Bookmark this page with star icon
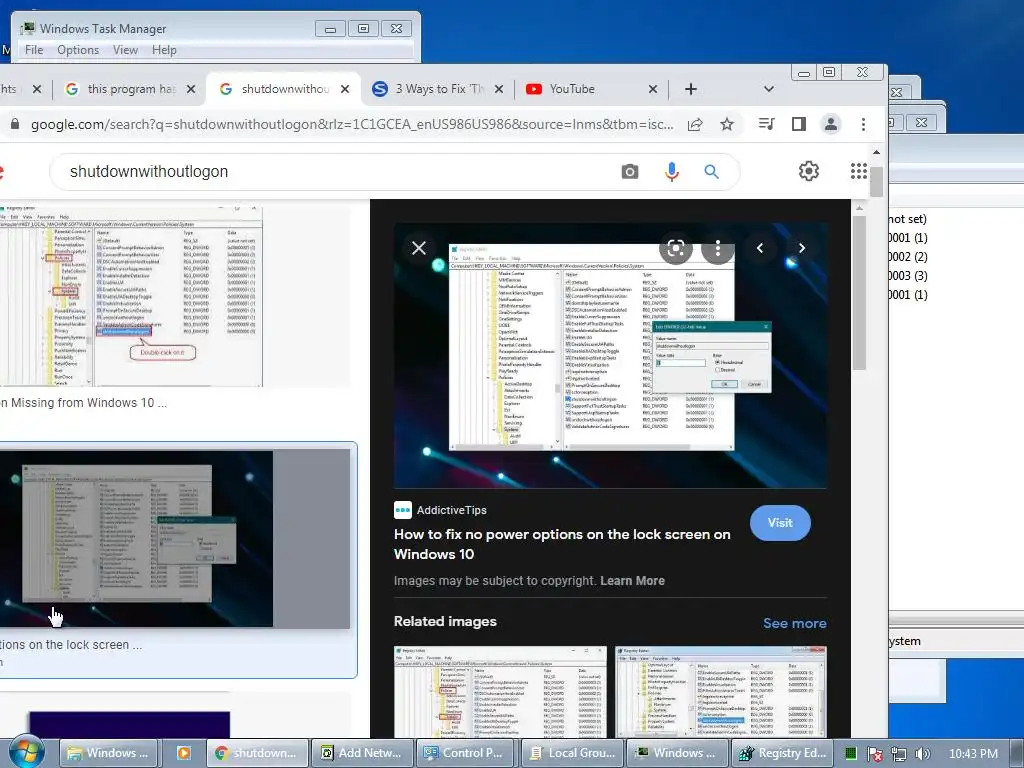The height and width of the screenshot is (768, 1024). coord(727,124)
